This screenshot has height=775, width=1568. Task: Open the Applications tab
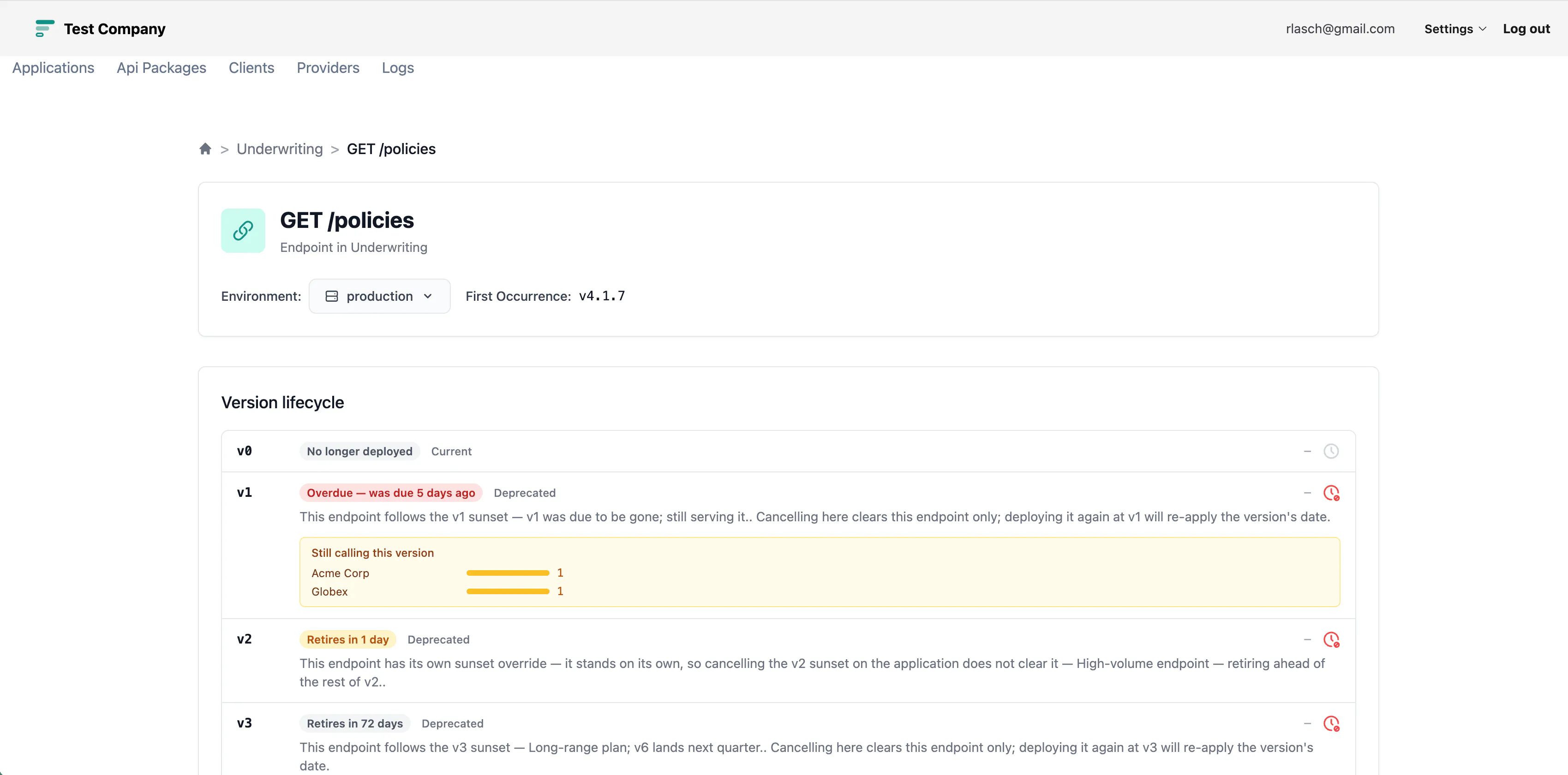53,67
